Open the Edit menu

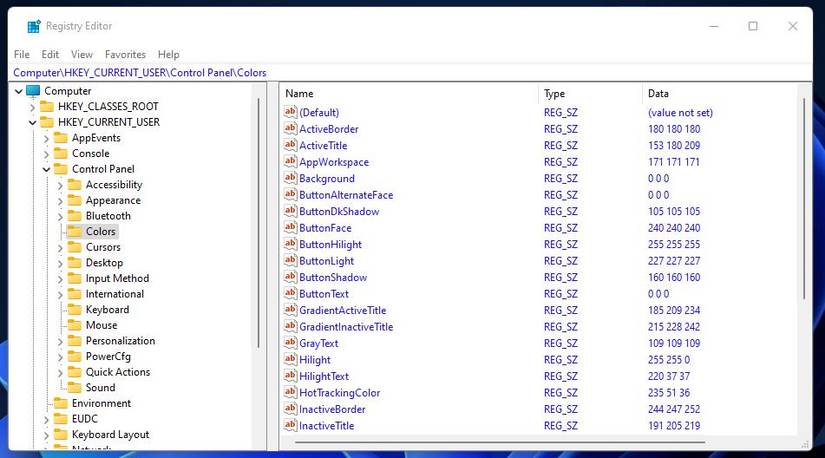[x=50, y=54]
